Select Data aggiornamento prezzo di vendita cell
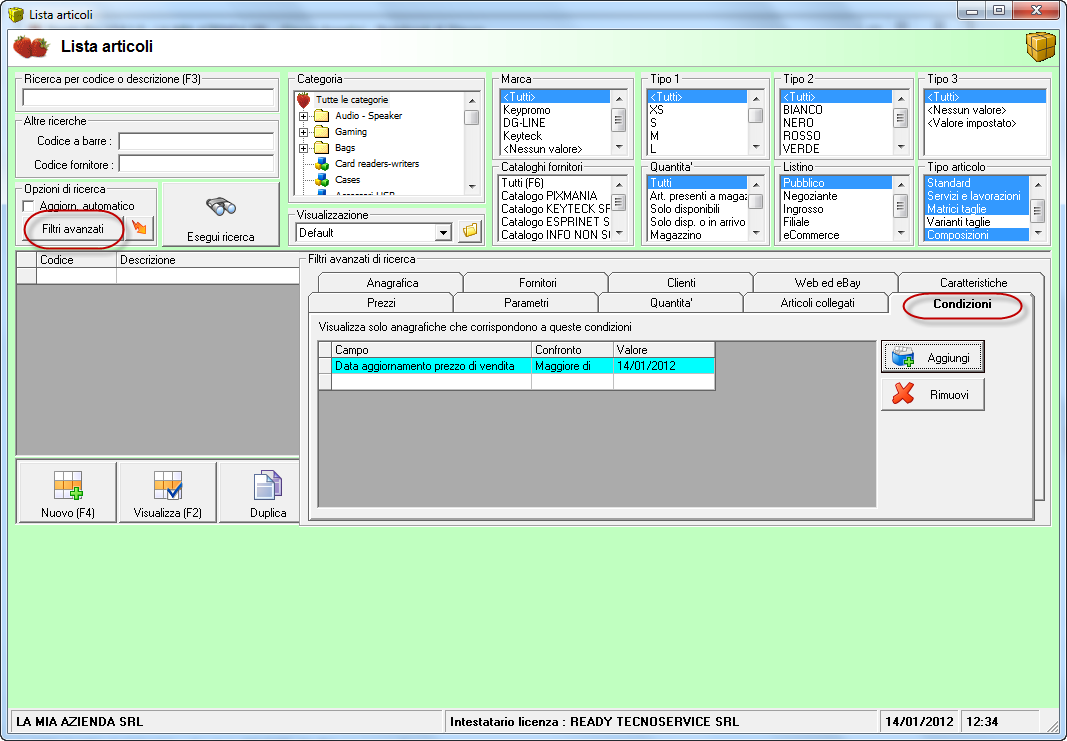 click(431, 366)
